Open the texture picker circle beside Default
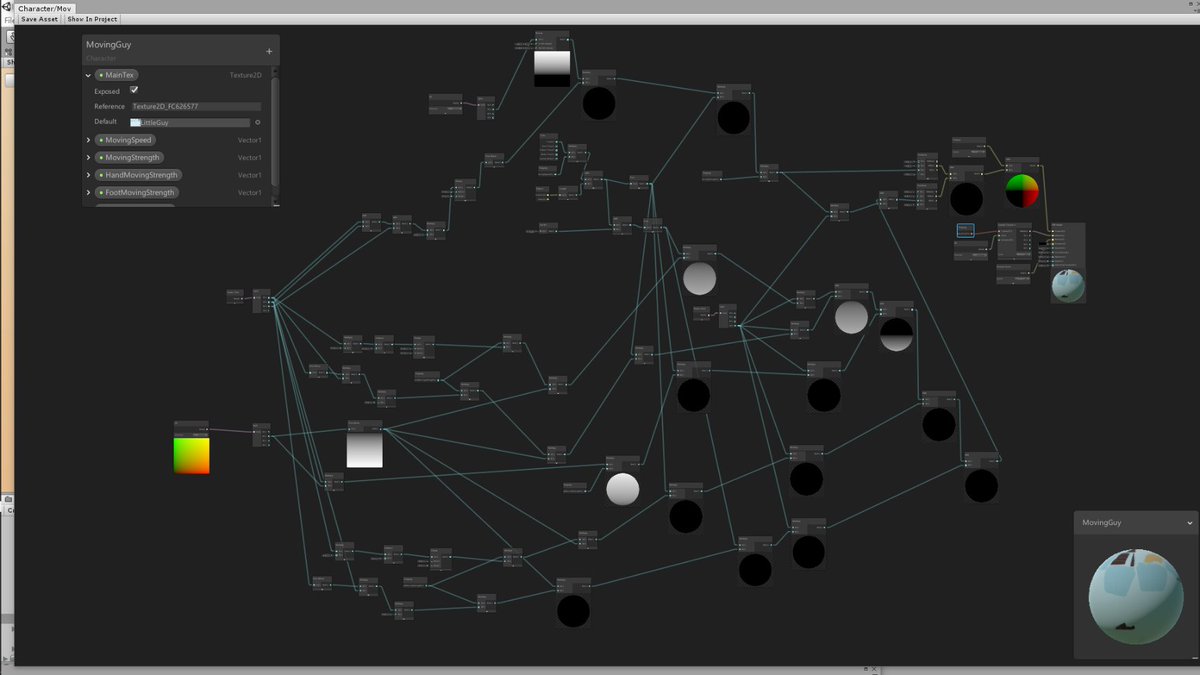The width and height of the screenshot is (1200, 675). (x=257, y=122)
